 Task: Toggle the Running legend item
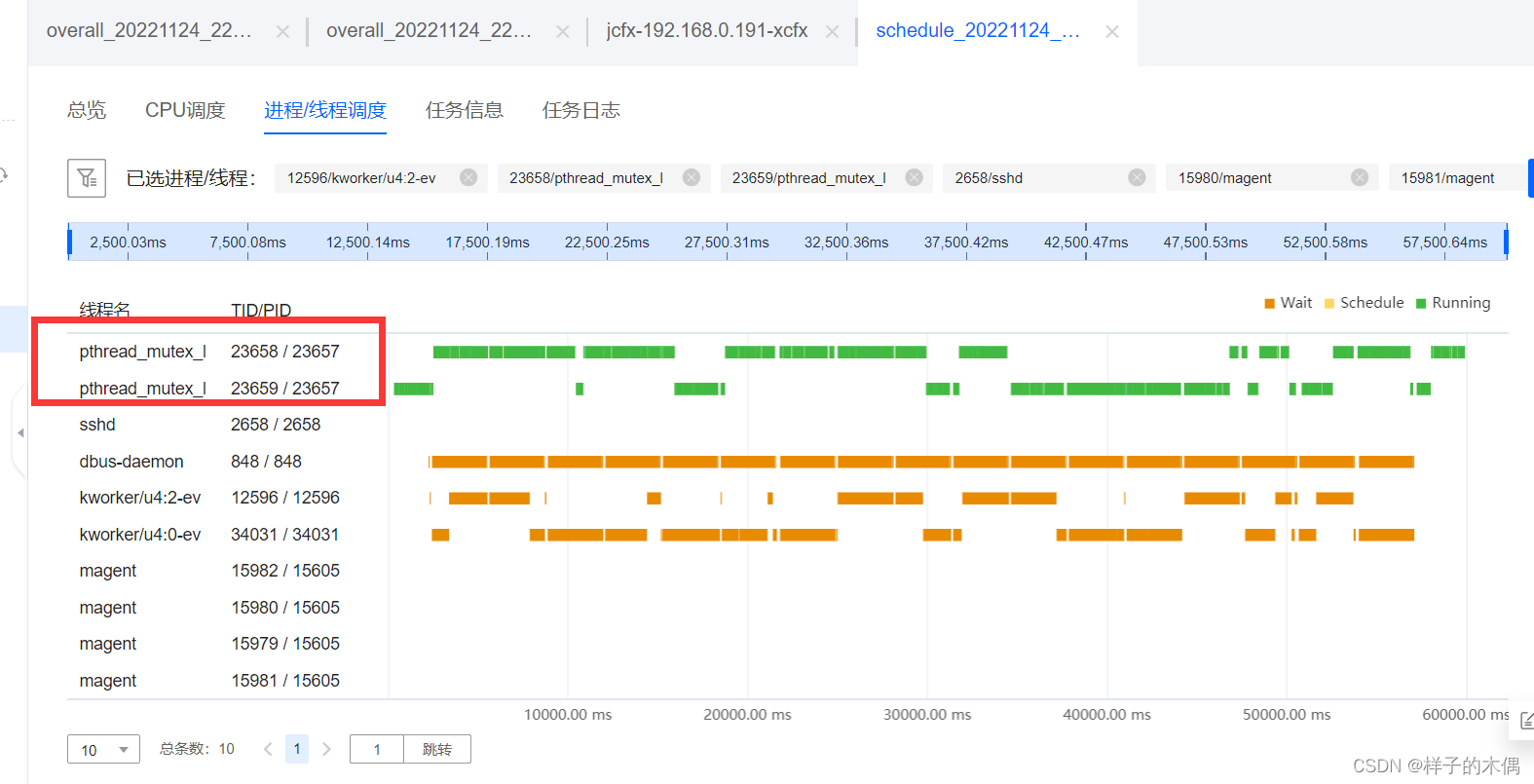[x=1453, y=303]
